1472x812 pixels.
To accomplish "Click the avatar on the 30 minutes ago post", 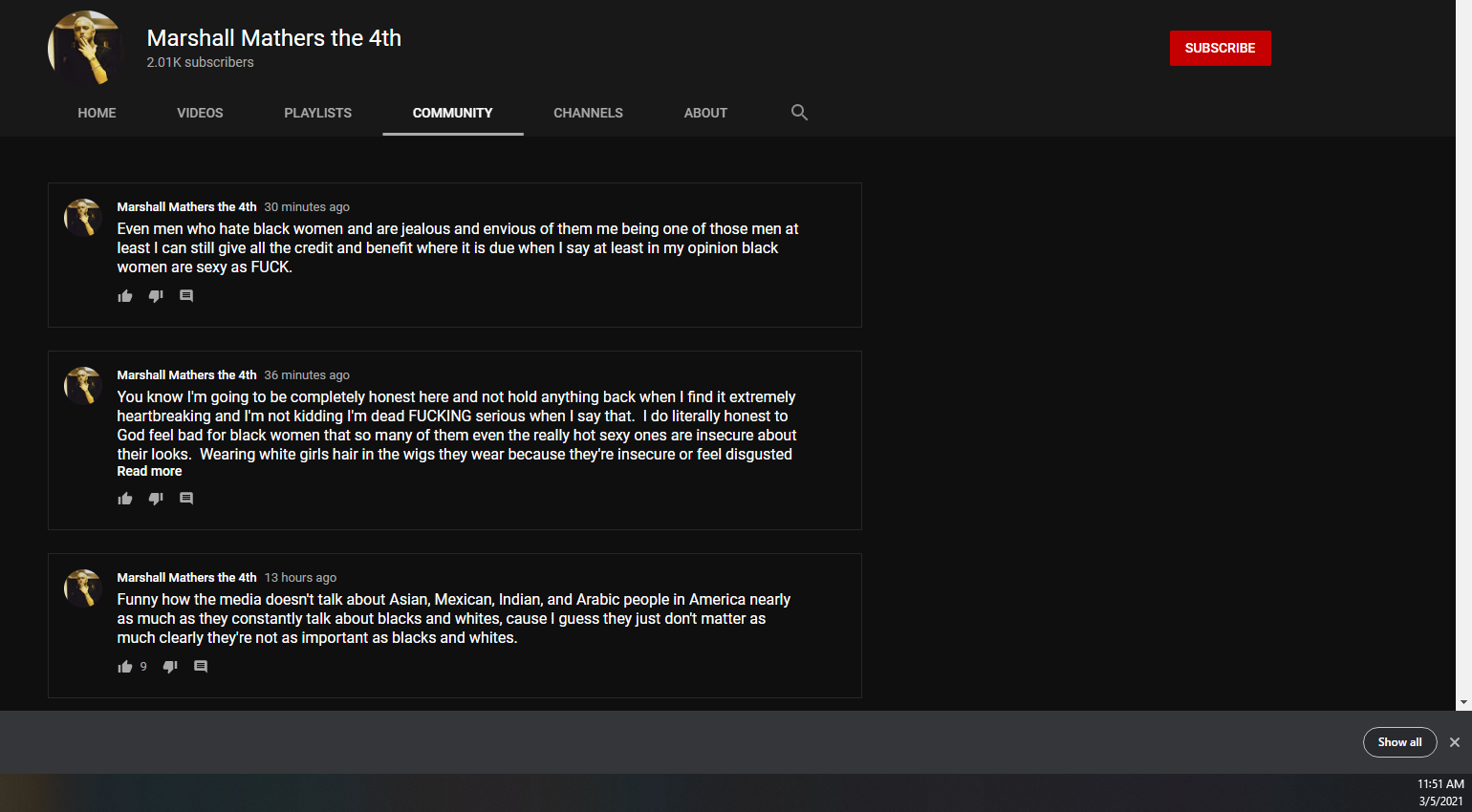I will pos(83,218).
